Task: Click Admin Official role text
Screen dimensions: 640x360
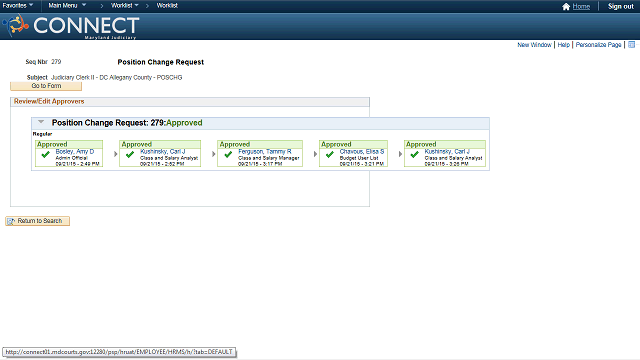Action: click(x=71, y=158)
